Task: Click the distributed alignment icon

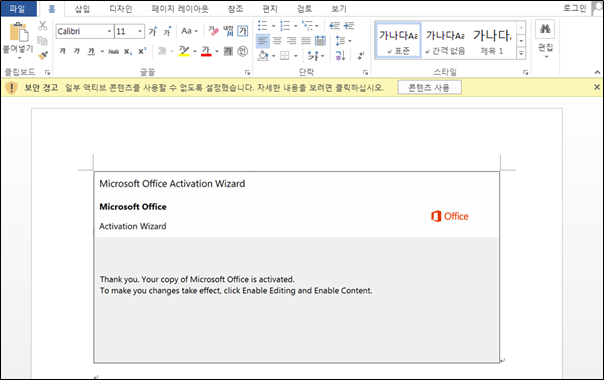Action: 320,40
